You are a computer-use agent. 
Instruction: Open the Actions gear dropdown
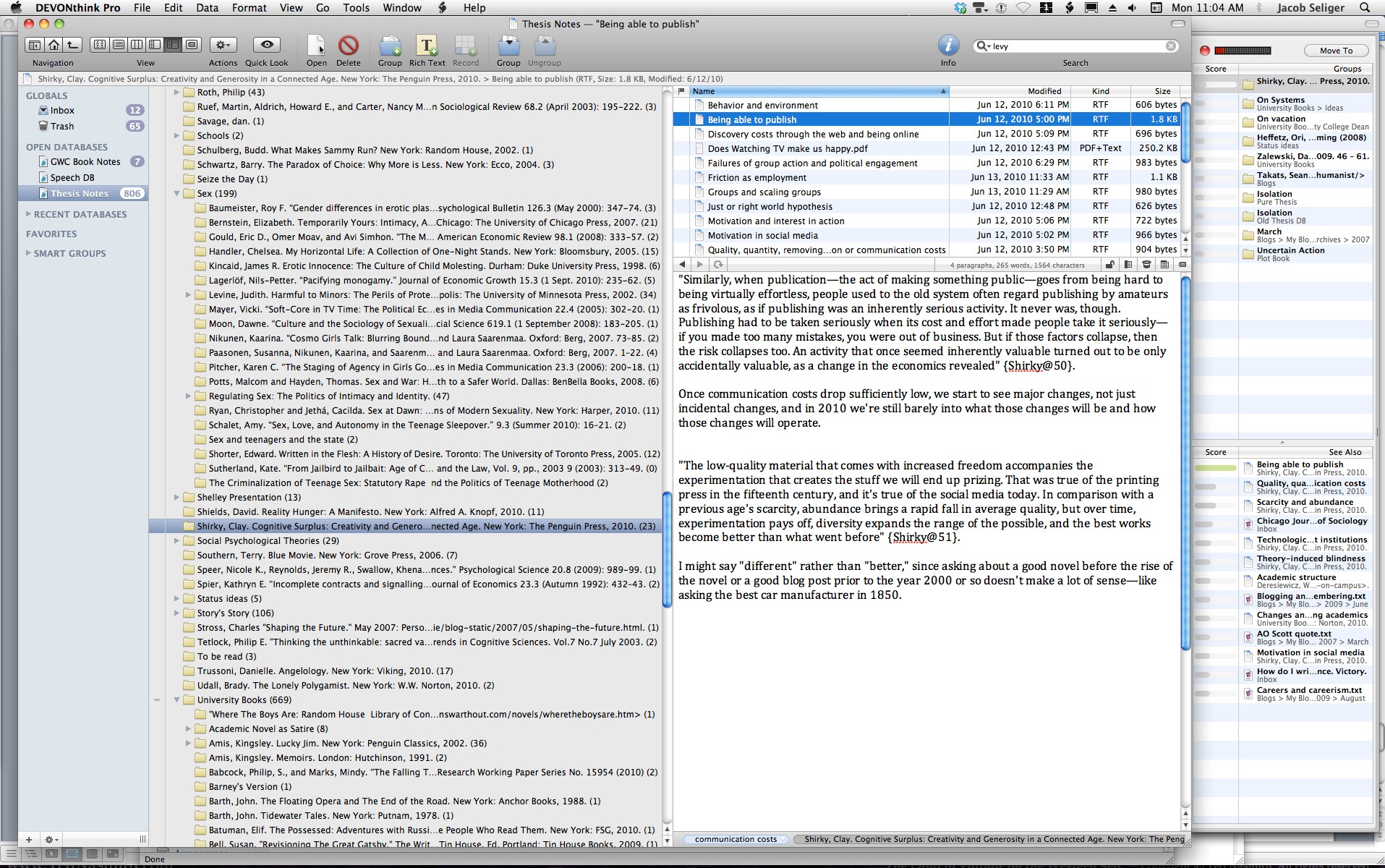(x=223, y=45)
